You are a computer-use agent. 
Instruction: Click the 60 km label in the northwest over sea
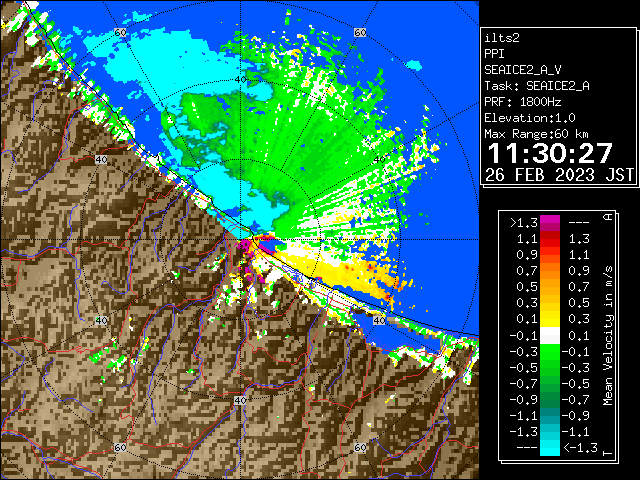[x=120, y=32]
